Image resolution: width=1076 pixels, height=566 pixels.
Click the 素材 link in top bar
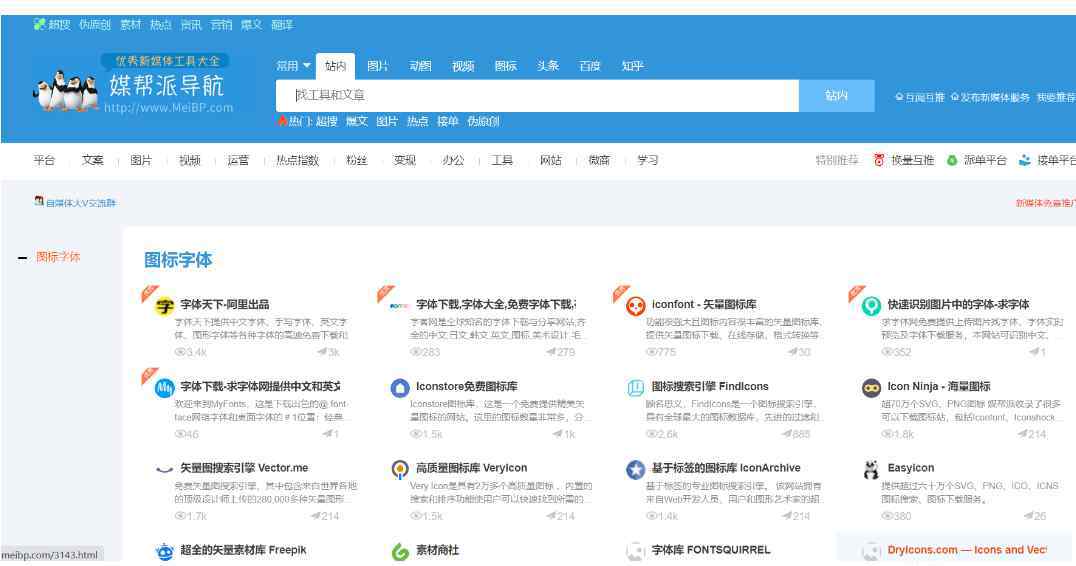tap(130, 25)
